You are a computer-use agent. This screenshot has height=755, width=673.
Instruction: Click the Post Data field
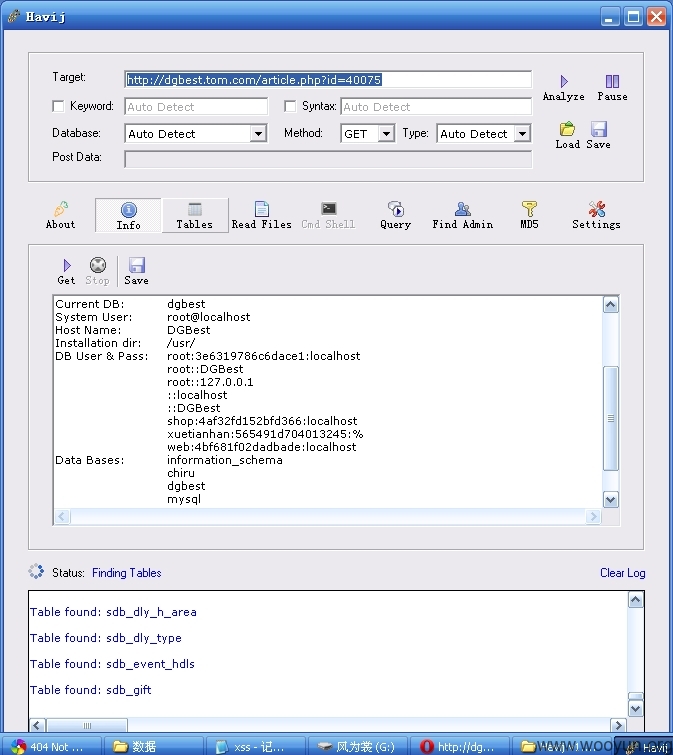(328, 159)
